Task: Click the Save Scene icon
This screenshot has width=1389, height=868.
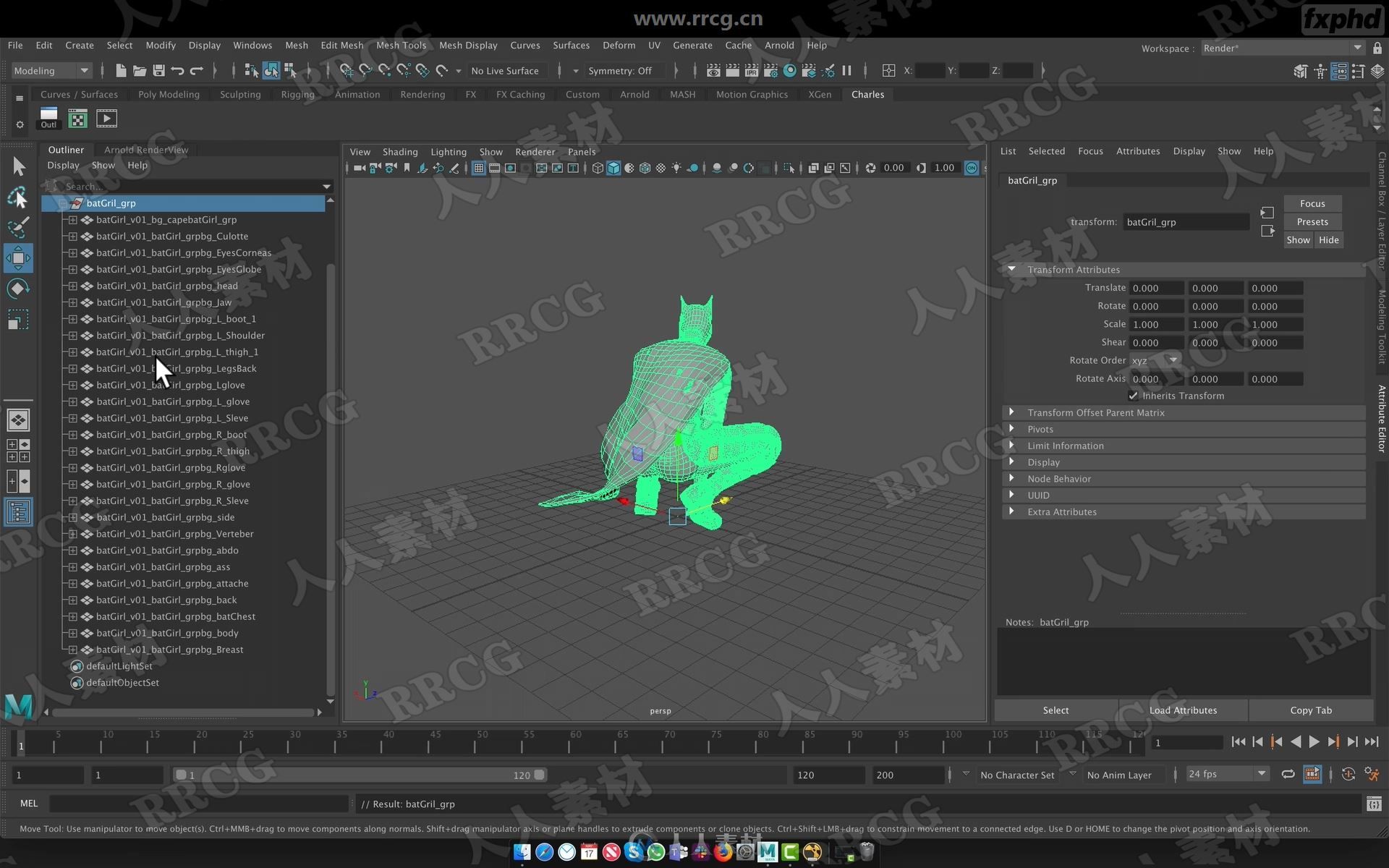Action: pyautogui.click(x=158, y=70)
